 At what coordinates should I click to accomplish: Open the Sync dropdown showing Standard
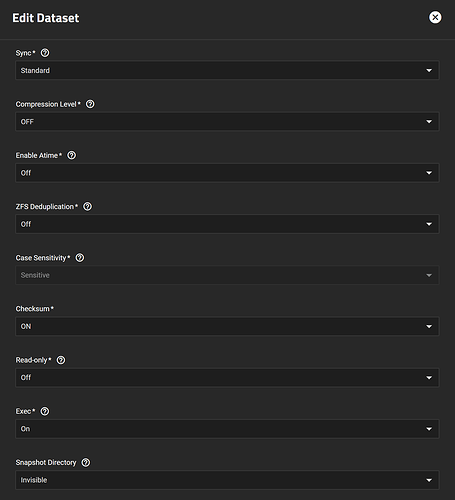pyautogui.click(x=227, y=70)
